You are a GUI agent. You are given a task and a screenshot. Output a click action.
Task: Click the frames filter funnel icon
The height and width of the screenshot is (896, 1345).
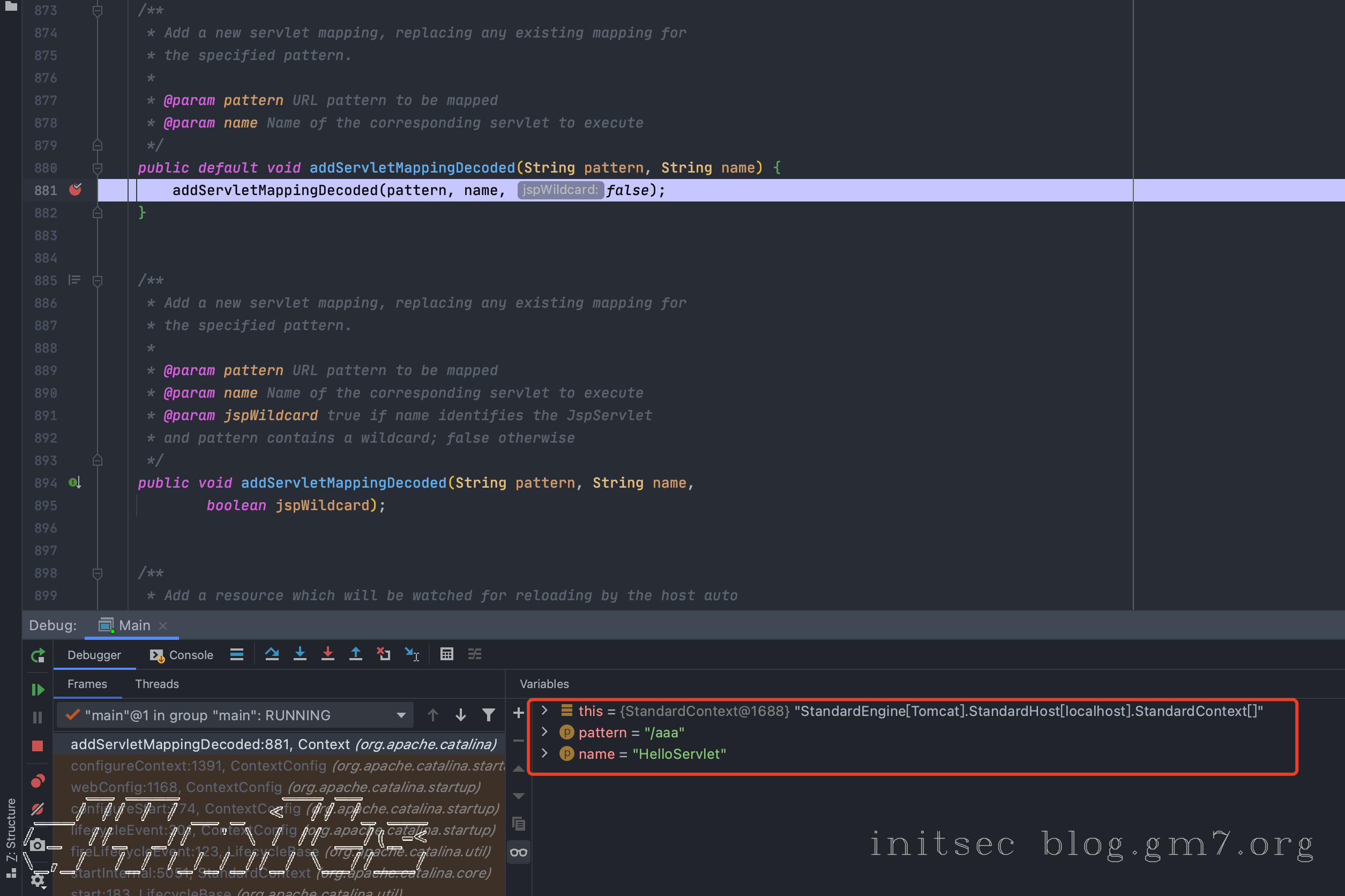point(489,715)
